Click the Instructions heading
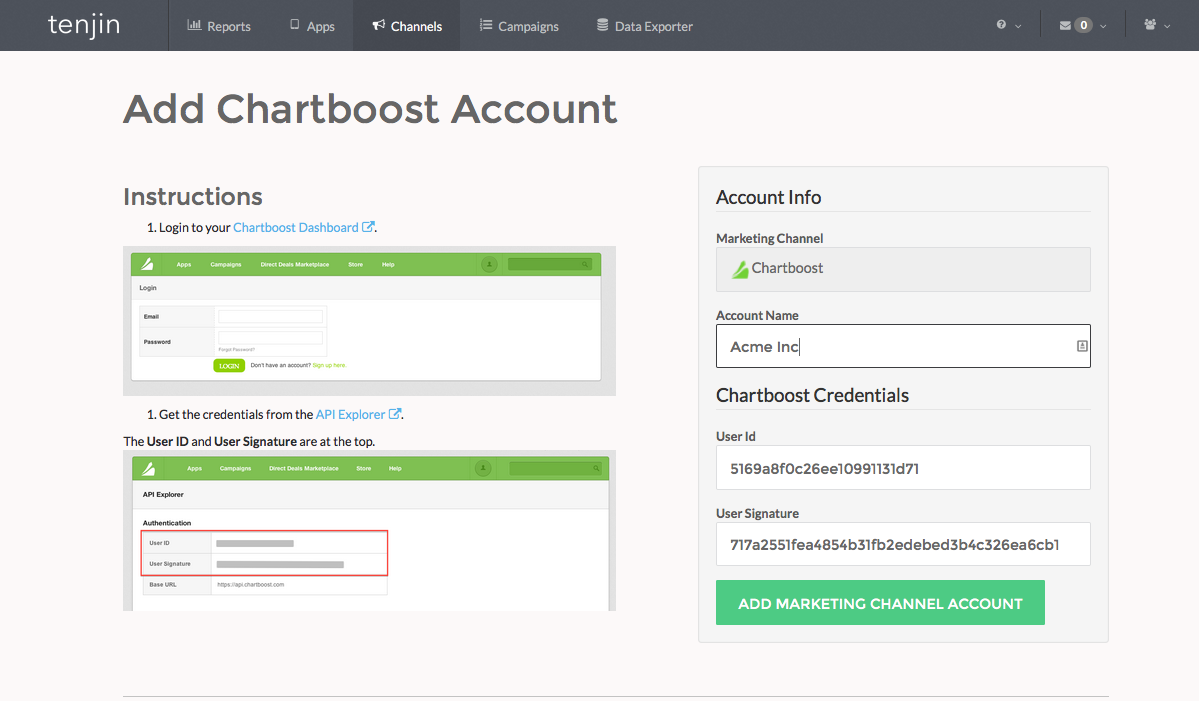Viewport: 1199px width, 701px height. [x=193, y=196]
